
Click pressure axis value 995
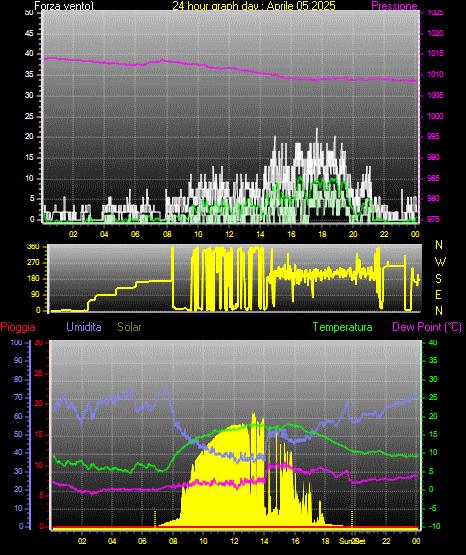tap(433, 136)
